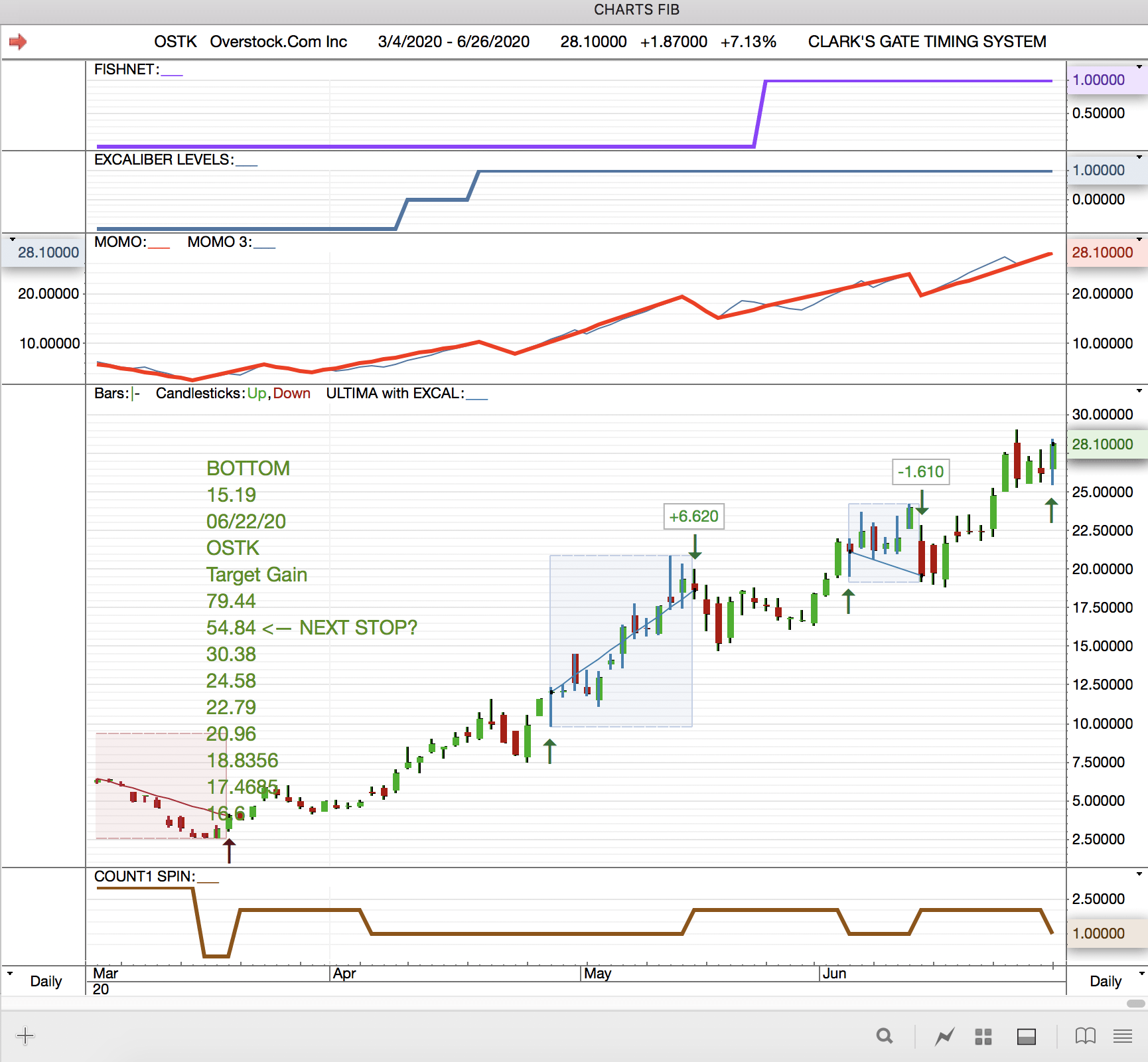
Task: Select the purple 1.00000 FISHNET value badge
Action: [1107, 80]
